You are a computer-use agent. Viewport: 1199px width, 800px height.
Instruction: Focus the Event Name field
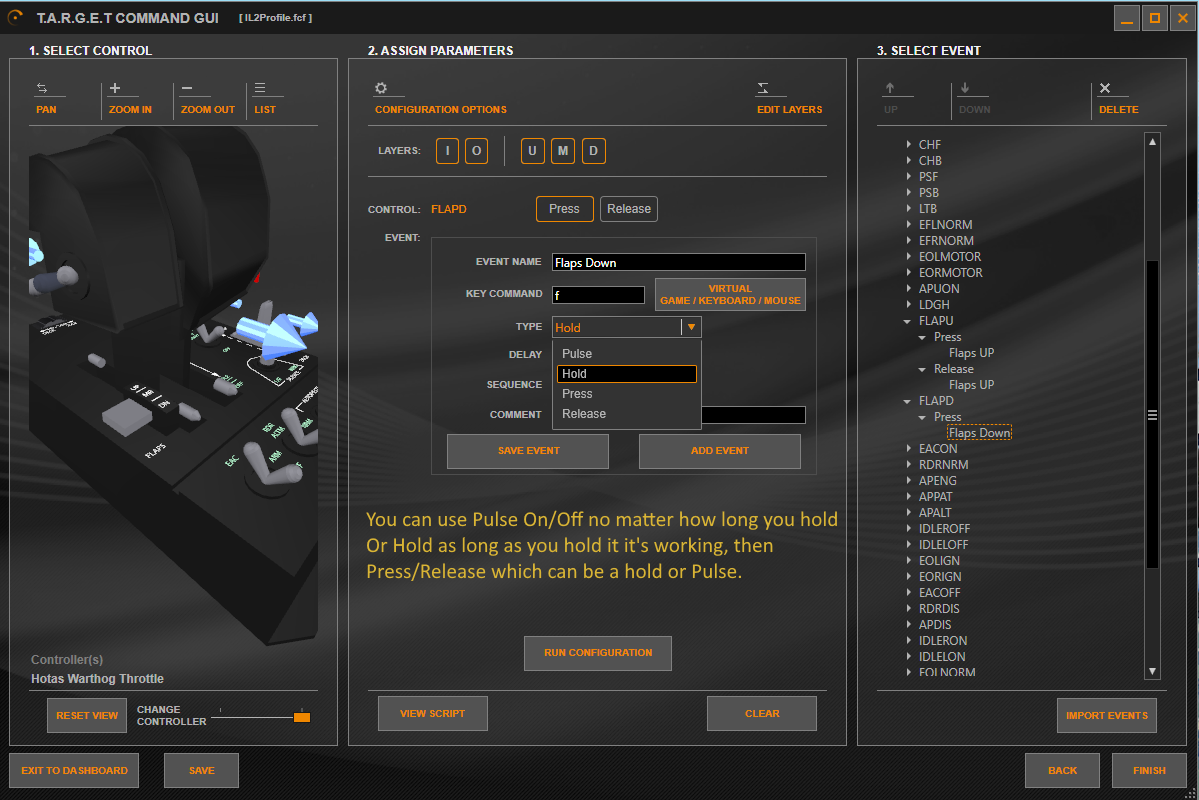point(678,262)
